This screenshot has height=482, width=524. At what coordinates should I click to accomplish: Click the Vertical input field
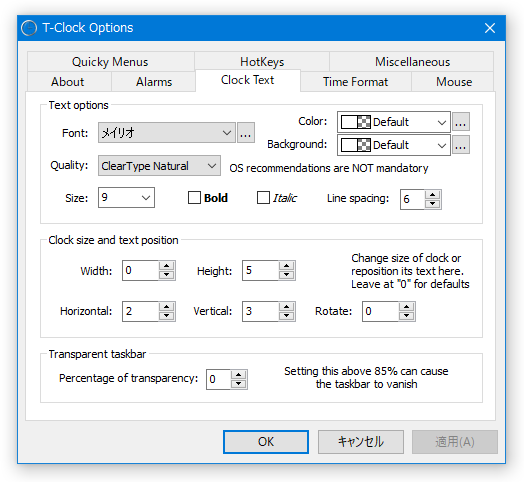(x=260, y=311)
